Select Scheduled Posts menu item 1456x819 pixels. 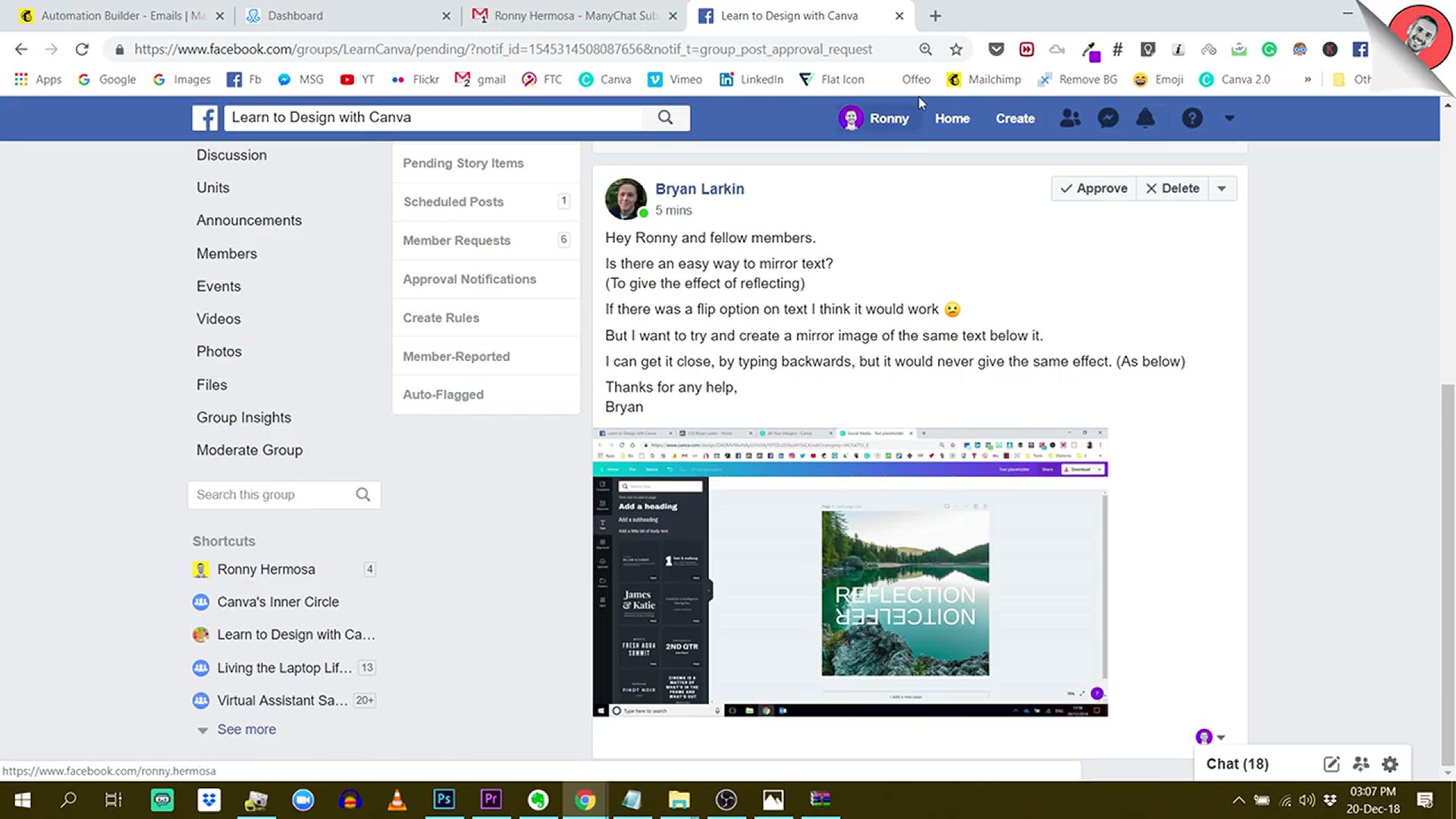click(x=453, y=202)
